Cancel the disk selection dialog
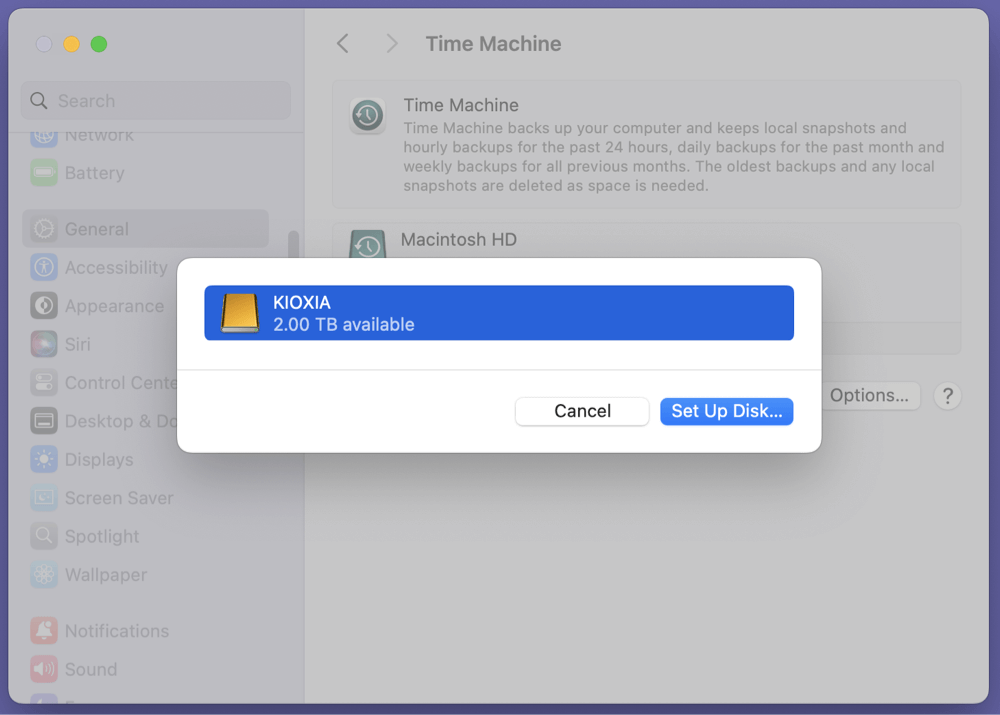Viewport: 1000px width, 715px height. coord(582,411)
